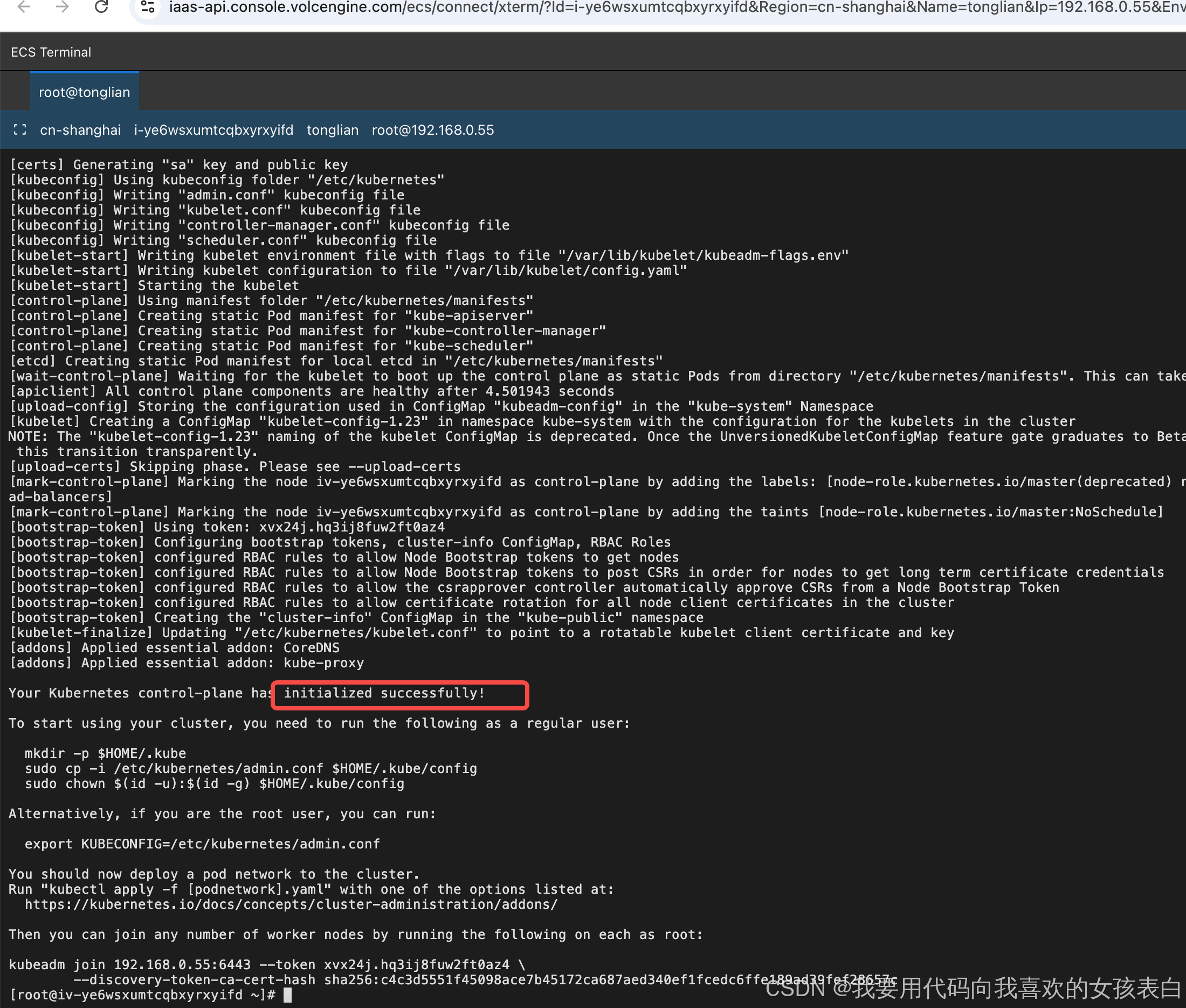The width and height of the screenshot is (1186, 1008).
Task: Toggle fullscreen terminal icon
Action: (x=20, y=130)
